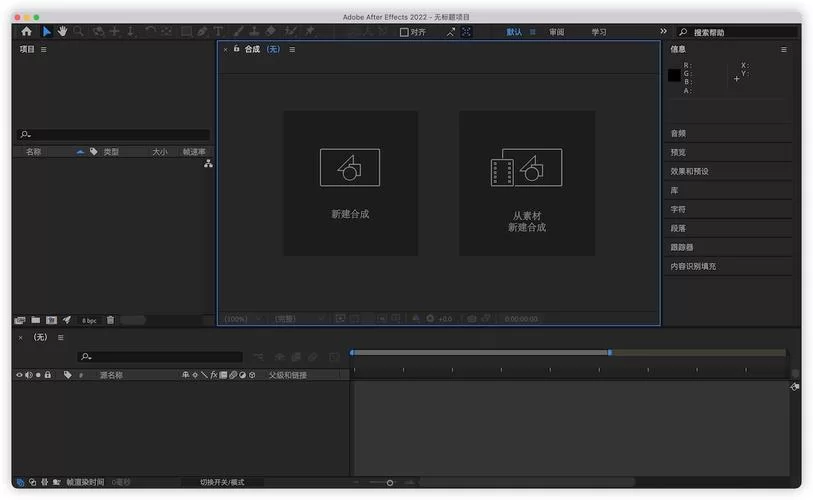The height and width of the screenshot is (500, 813).
Task: Select the Pen tool
Action: pos(203,32)
